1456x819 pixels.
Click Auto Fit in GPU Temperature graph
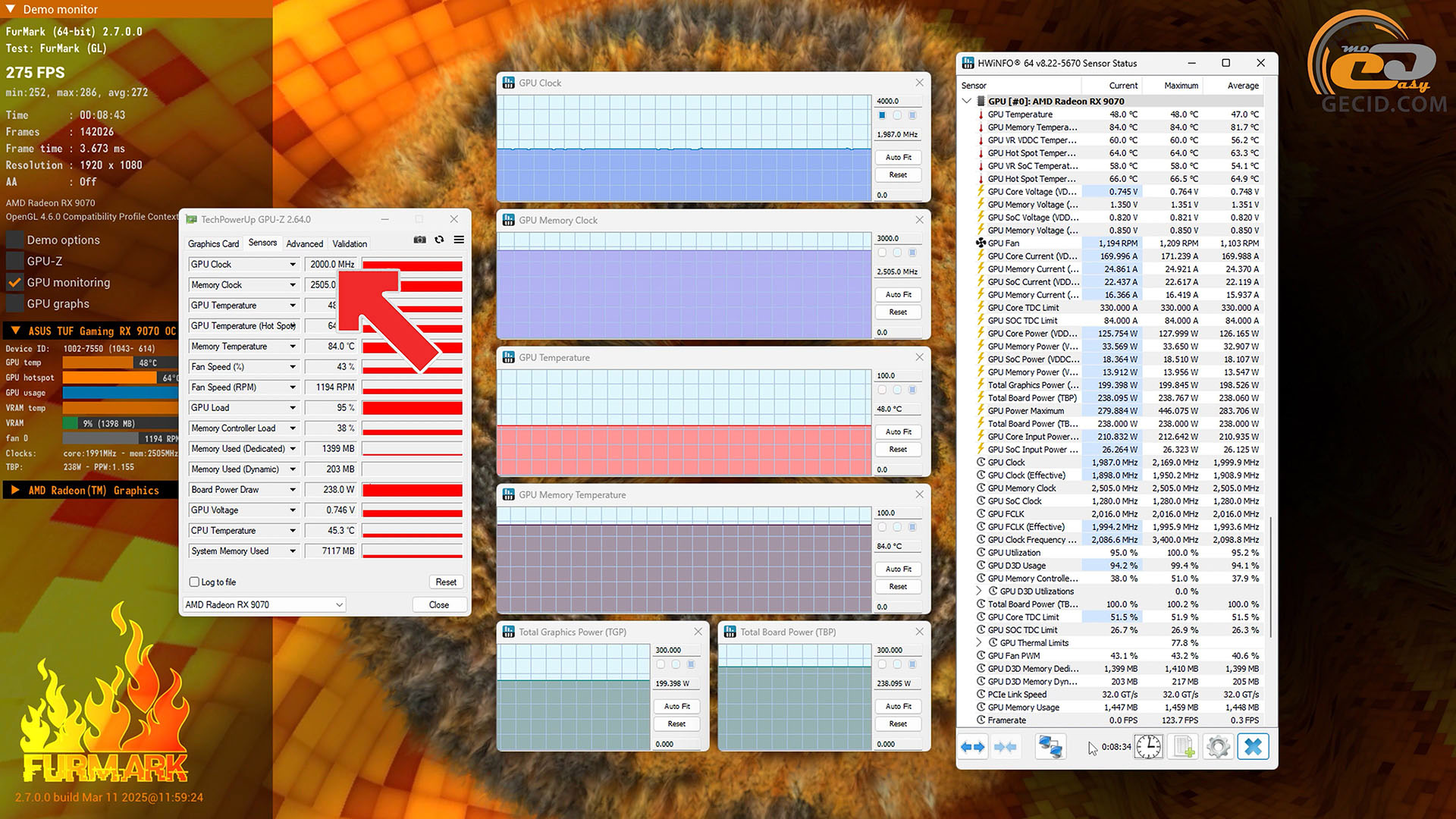tap(899, 431)
